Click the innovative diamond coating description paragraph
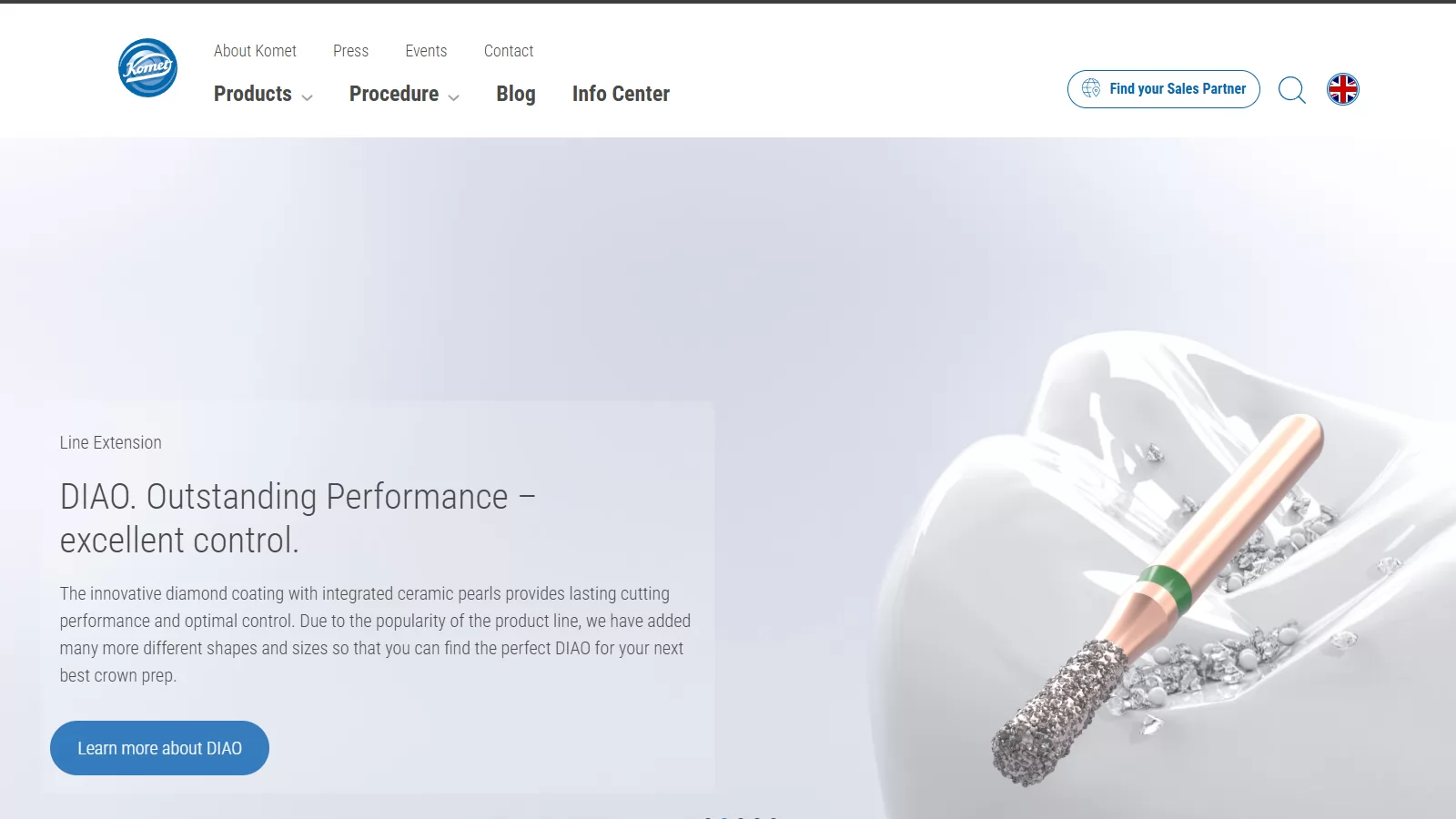This screenshot has height=819, width=1456. pos(375,634)
